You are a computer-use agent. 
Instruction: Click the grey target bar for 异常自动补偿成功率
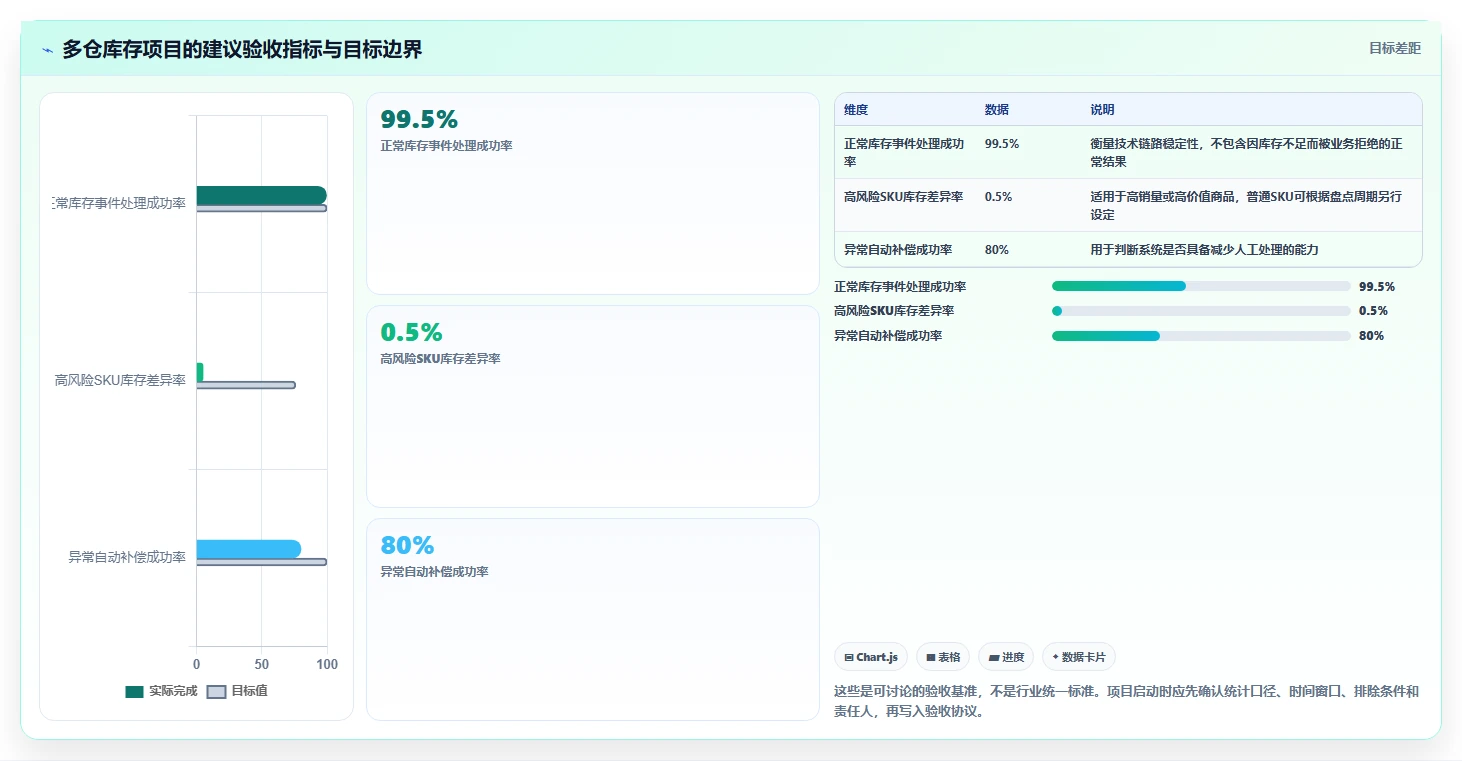[261, 562]
